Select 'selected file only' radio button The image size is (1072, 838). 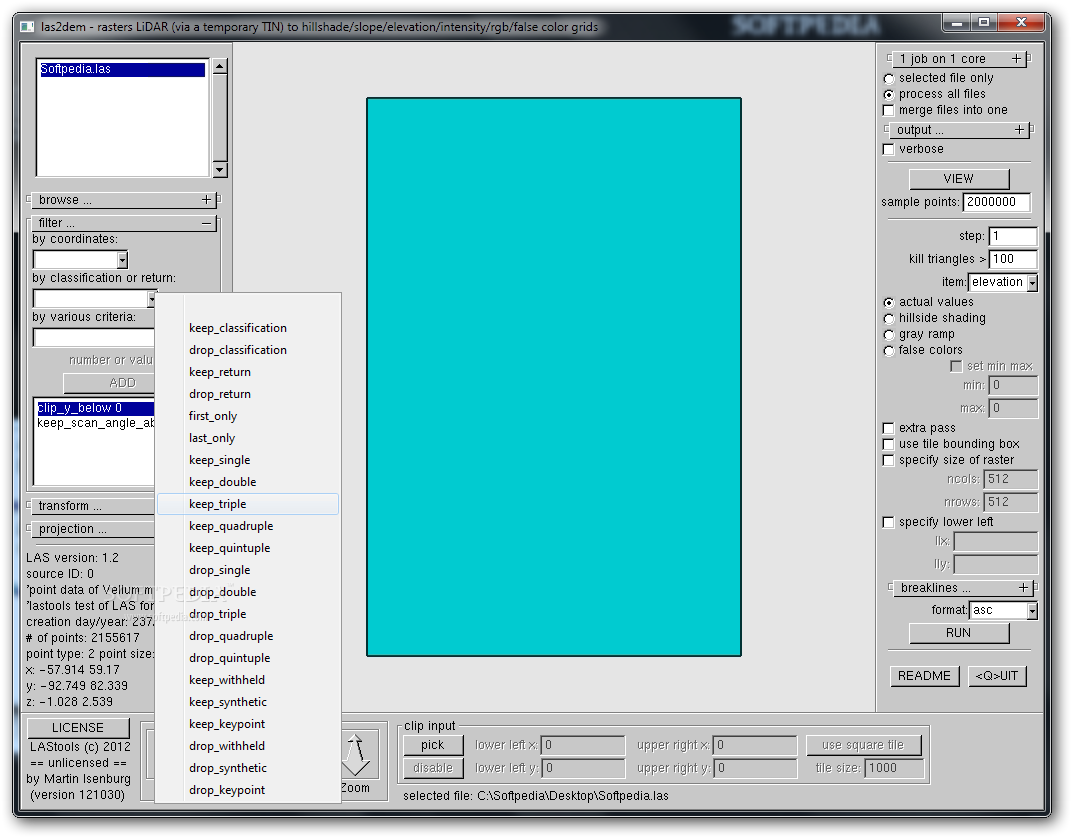point(889,79)
